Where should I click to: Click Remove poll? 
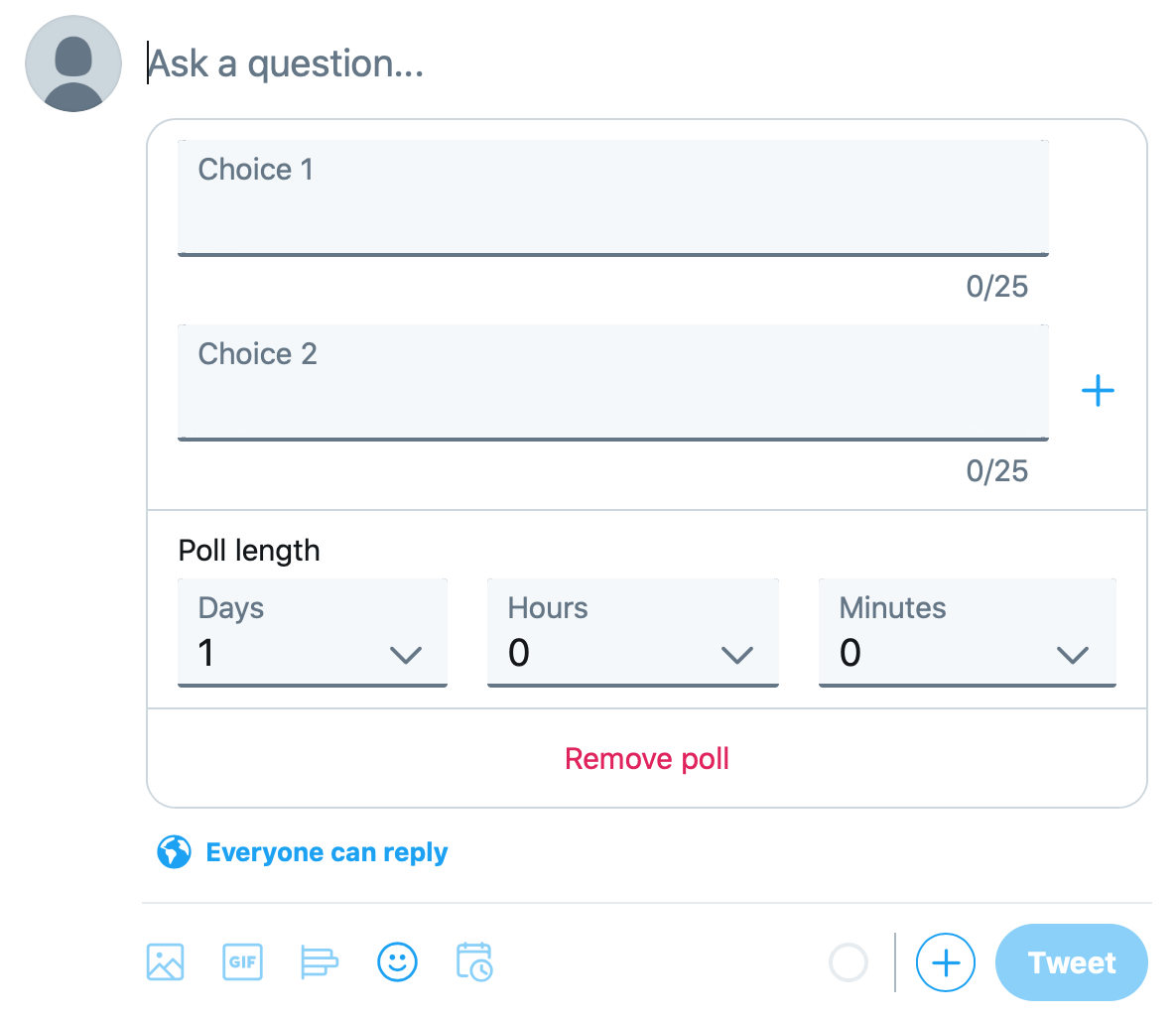646,759
